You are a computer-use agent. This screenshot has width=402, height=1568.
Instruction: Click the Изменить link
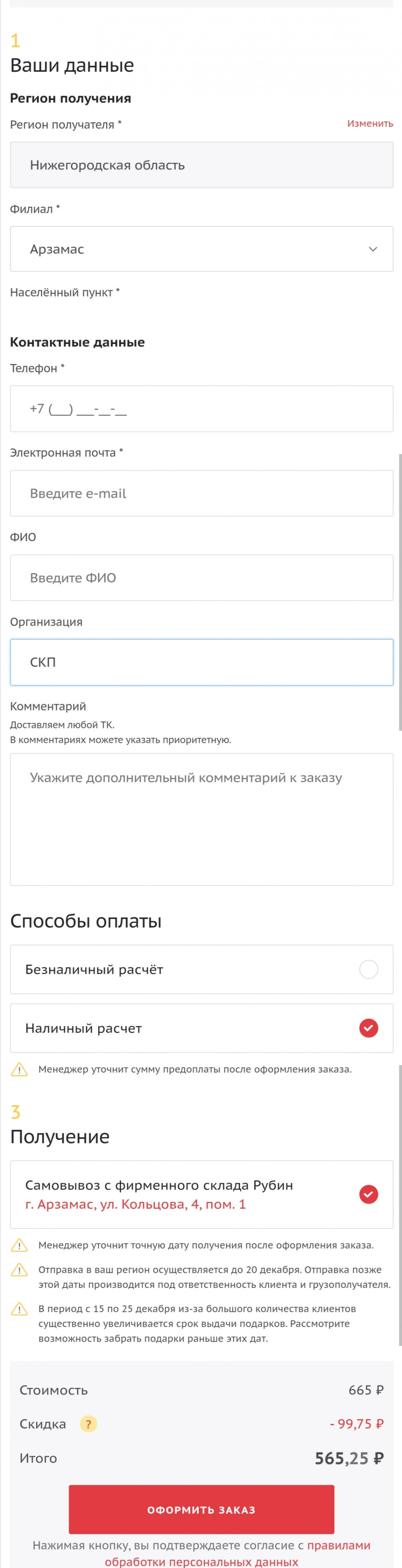click(370, 124)
